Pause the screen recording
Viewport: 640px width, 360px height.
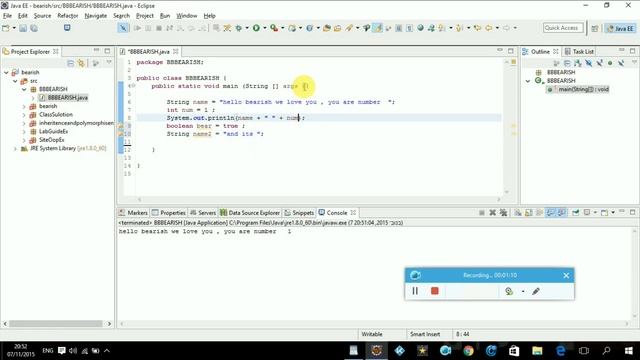click(x=415, y=291)
